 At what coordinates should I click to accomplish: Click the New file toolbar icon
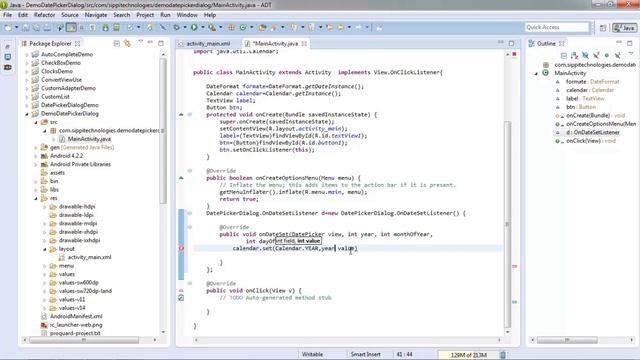click(x=8, y=27)
